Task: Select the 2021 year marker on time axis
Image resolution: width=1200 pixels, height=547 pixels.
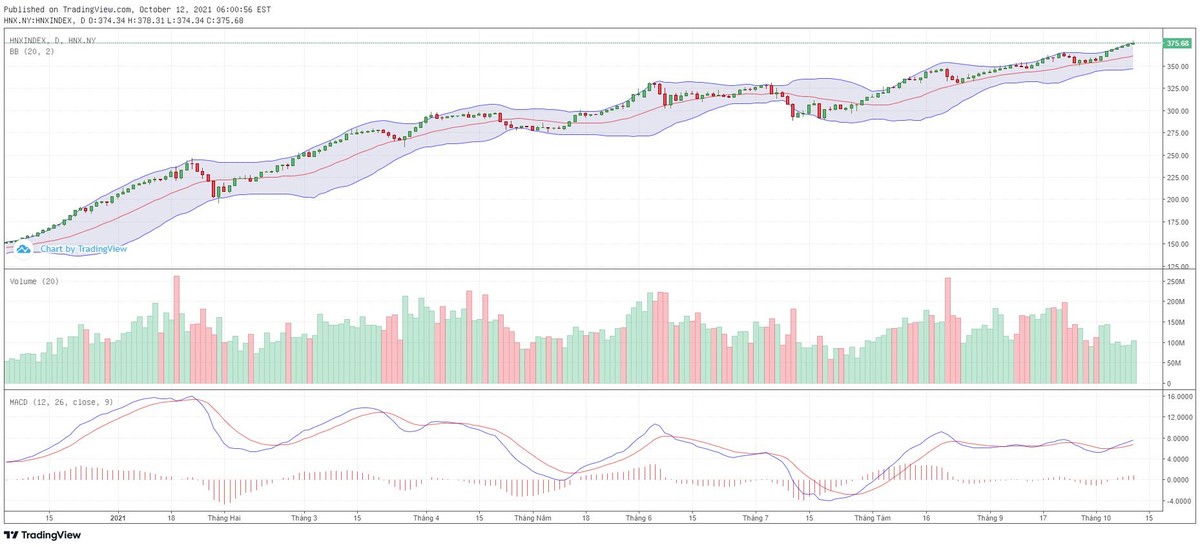Action: coord(118,518)
